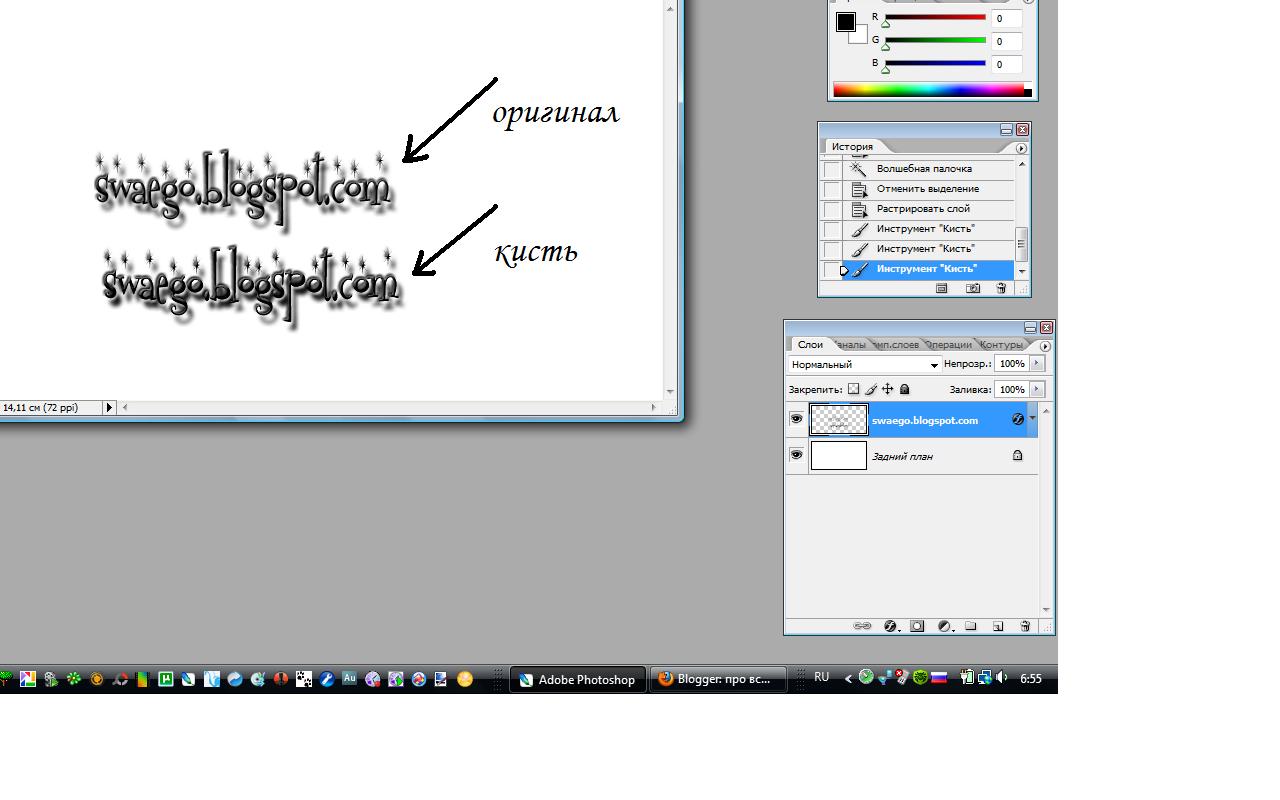Switch to Adobe Photoshop taskbar button

[578, 679]
